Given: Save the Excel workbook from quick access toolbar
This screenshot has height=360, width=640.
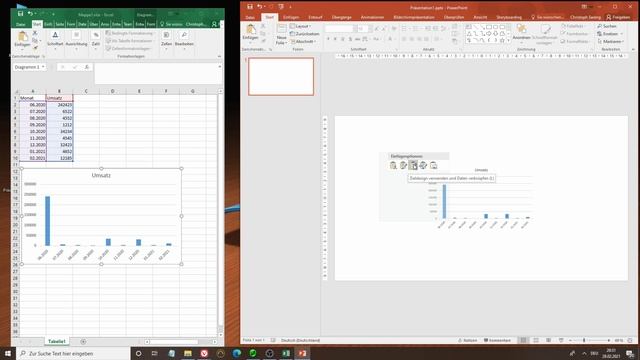Looking at the screenshot, I should click(20, 14).
